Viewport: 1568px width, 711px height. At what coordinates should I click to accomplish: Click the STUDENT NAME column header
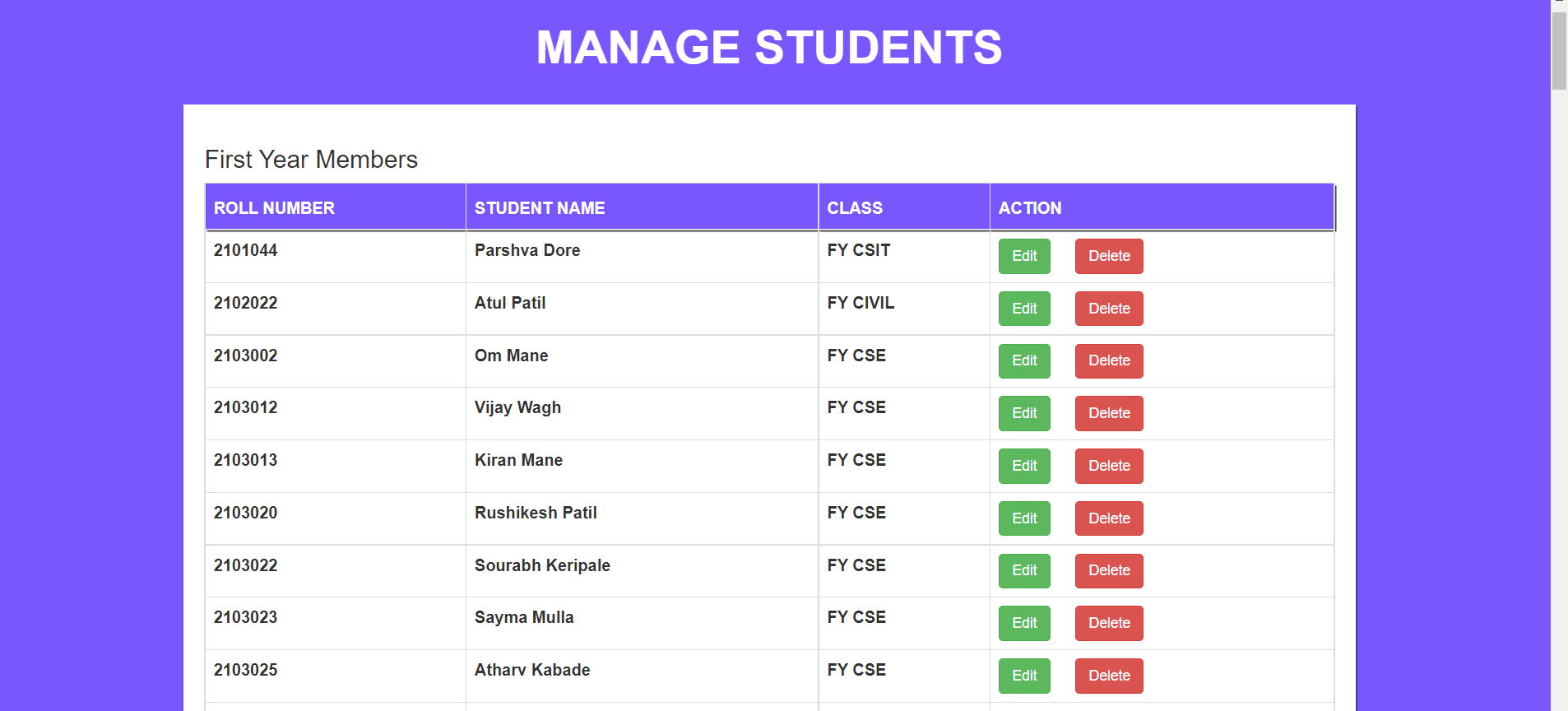click(x=539, y=207)
